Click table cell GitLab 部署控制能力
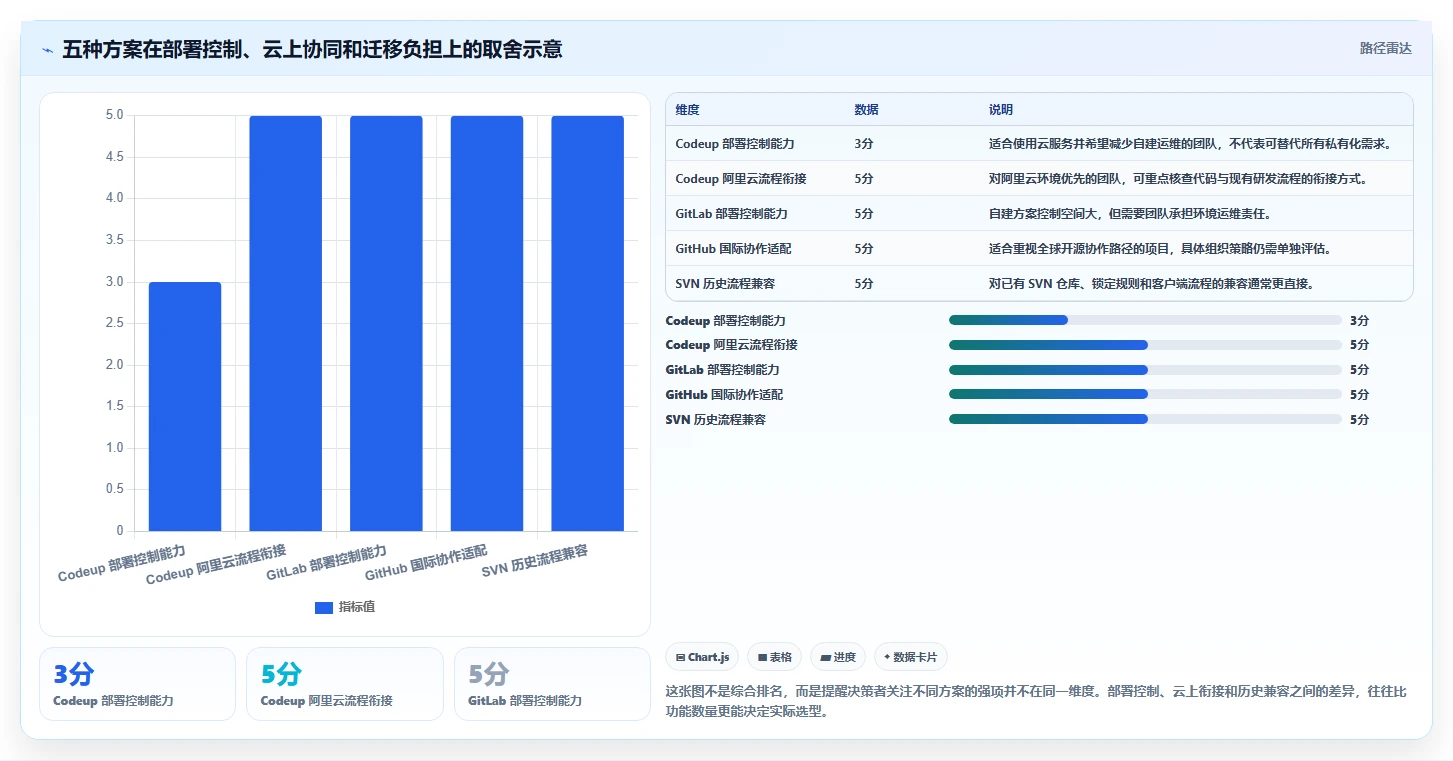Image resolution: width=1453 pixels, height=761 pixels. click(732, 214)
